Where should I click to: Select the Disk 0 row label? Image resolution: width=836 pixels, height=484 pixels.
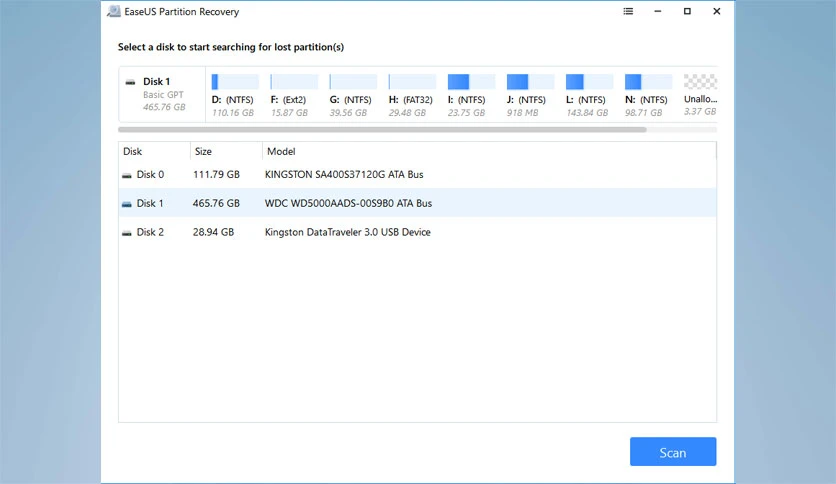pyautogui.click(x=150, y=174)
